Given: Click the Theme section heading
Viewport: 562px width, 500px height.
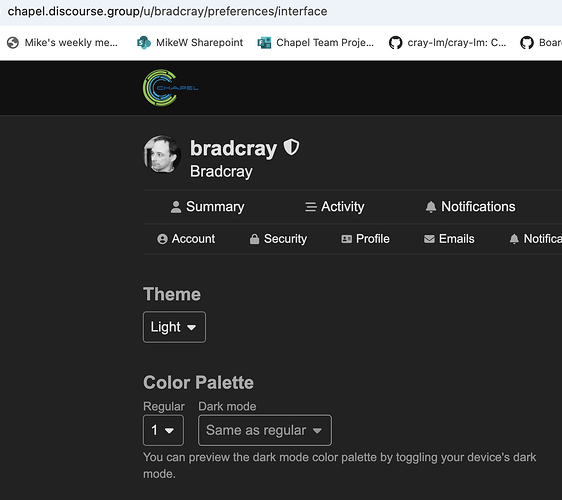Looking at the screenshot, I should 172,294.
